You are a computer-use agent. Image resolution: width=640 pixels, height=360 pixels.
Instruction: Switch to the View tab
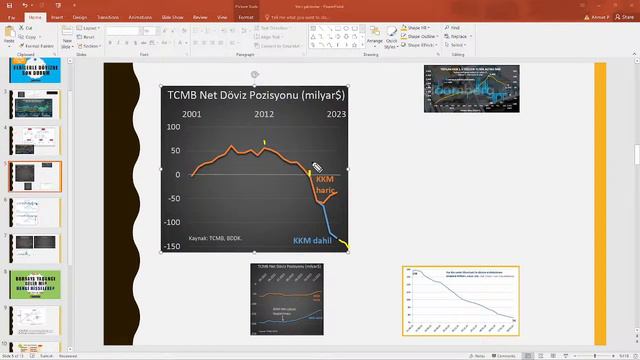tap(222, 17)
